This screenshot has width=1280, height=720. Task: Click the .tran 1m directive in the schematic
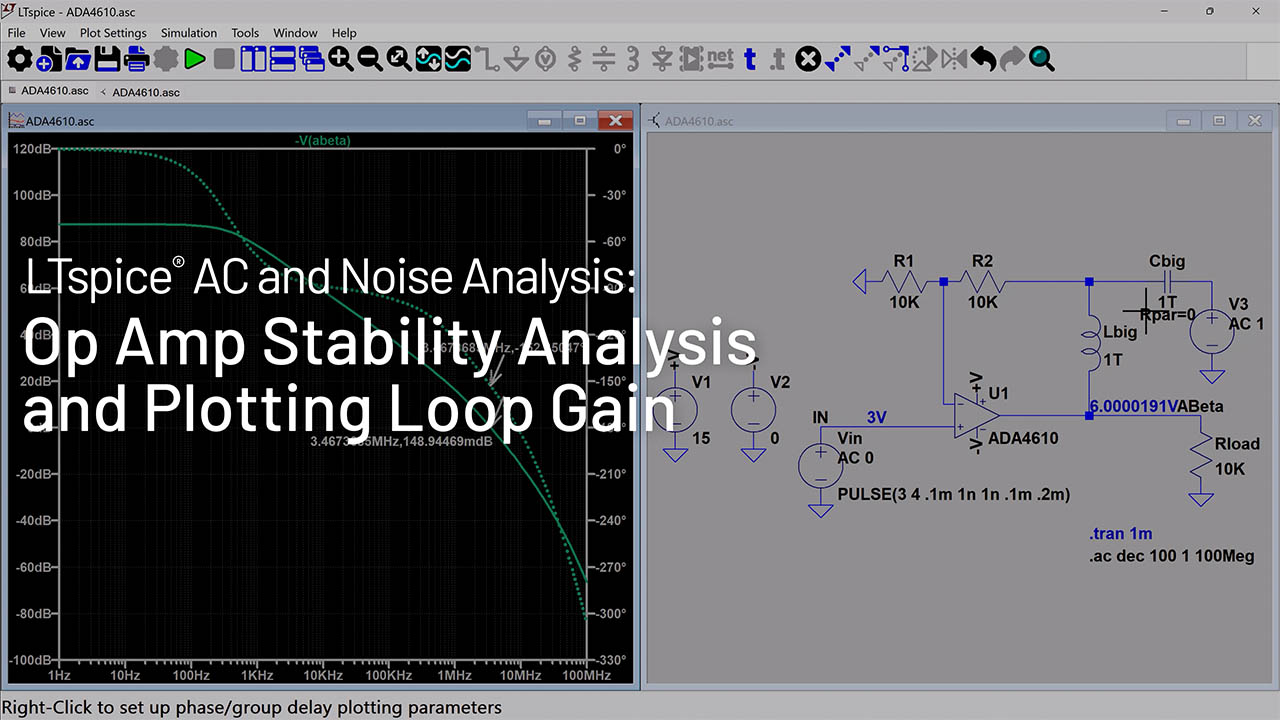tap(1121, 535)
